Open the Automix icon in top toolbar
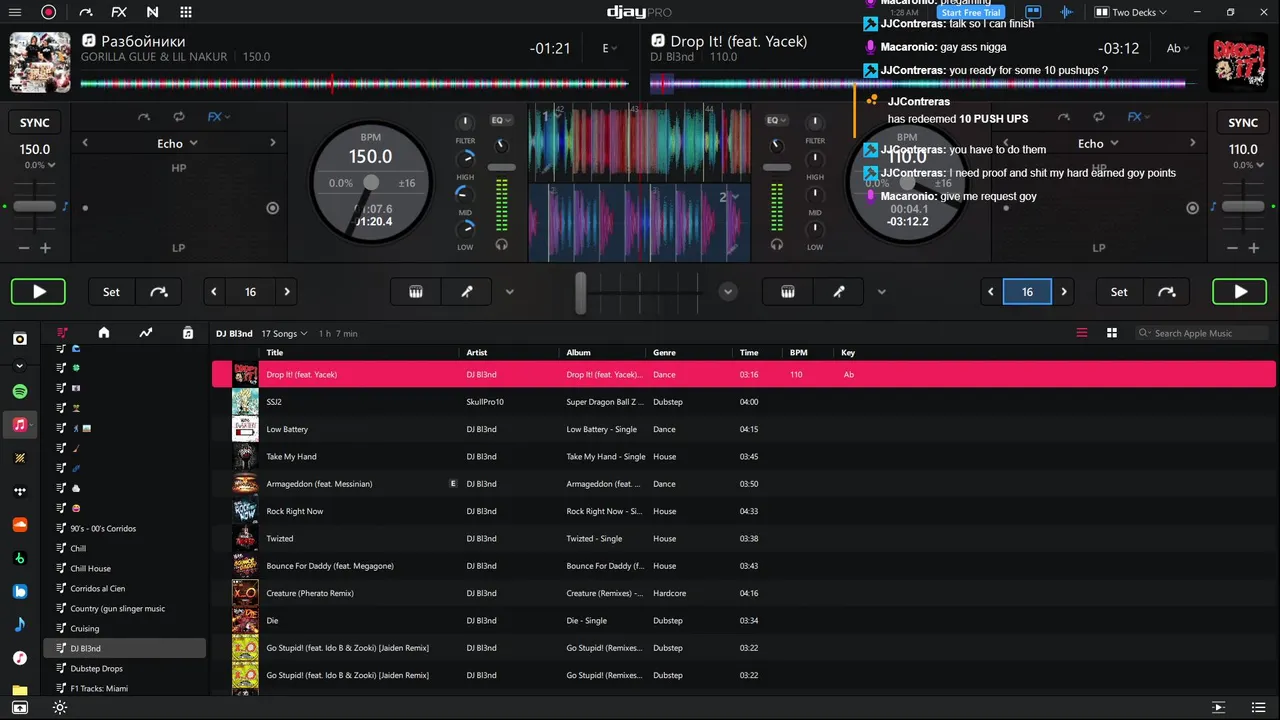 [x=85, y=12]
